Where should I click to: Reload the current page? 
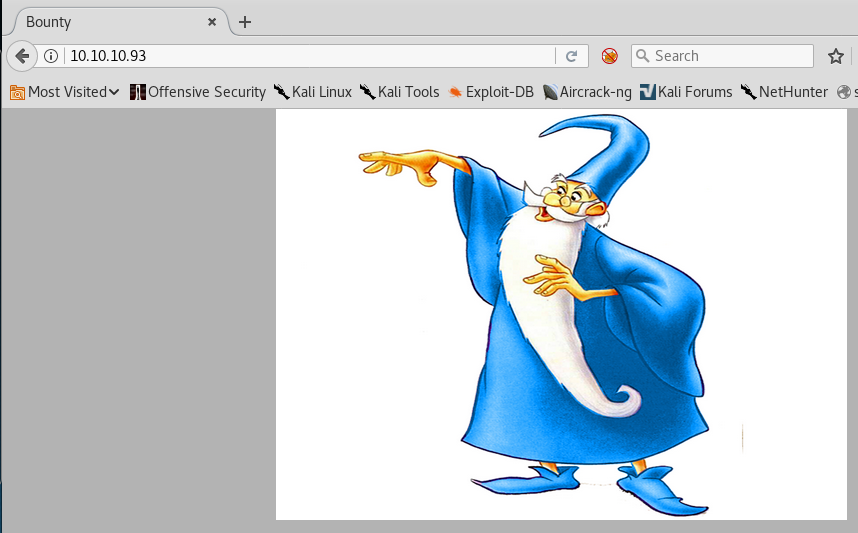coord(572,57)
